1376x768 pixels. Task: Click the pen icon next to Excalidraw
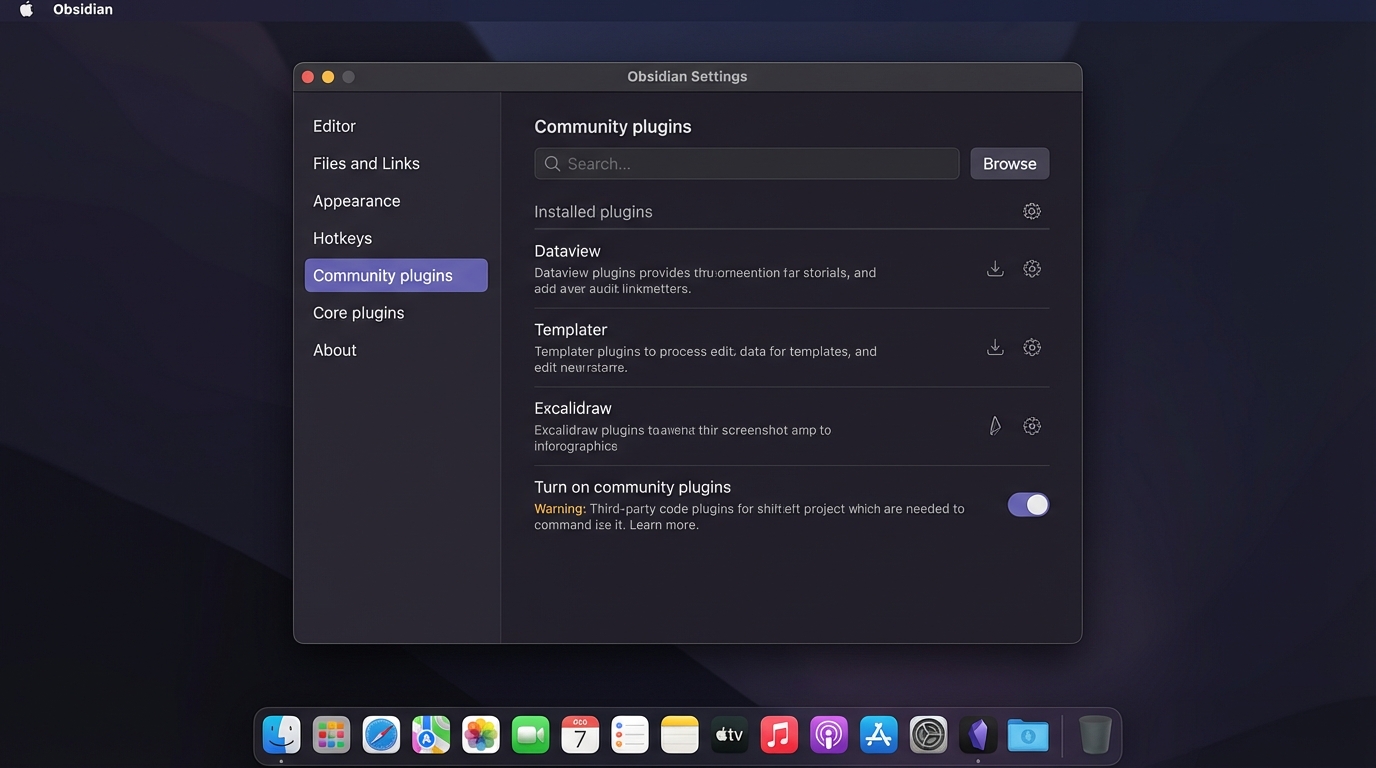pyautogui.click(x=994, y=425)
